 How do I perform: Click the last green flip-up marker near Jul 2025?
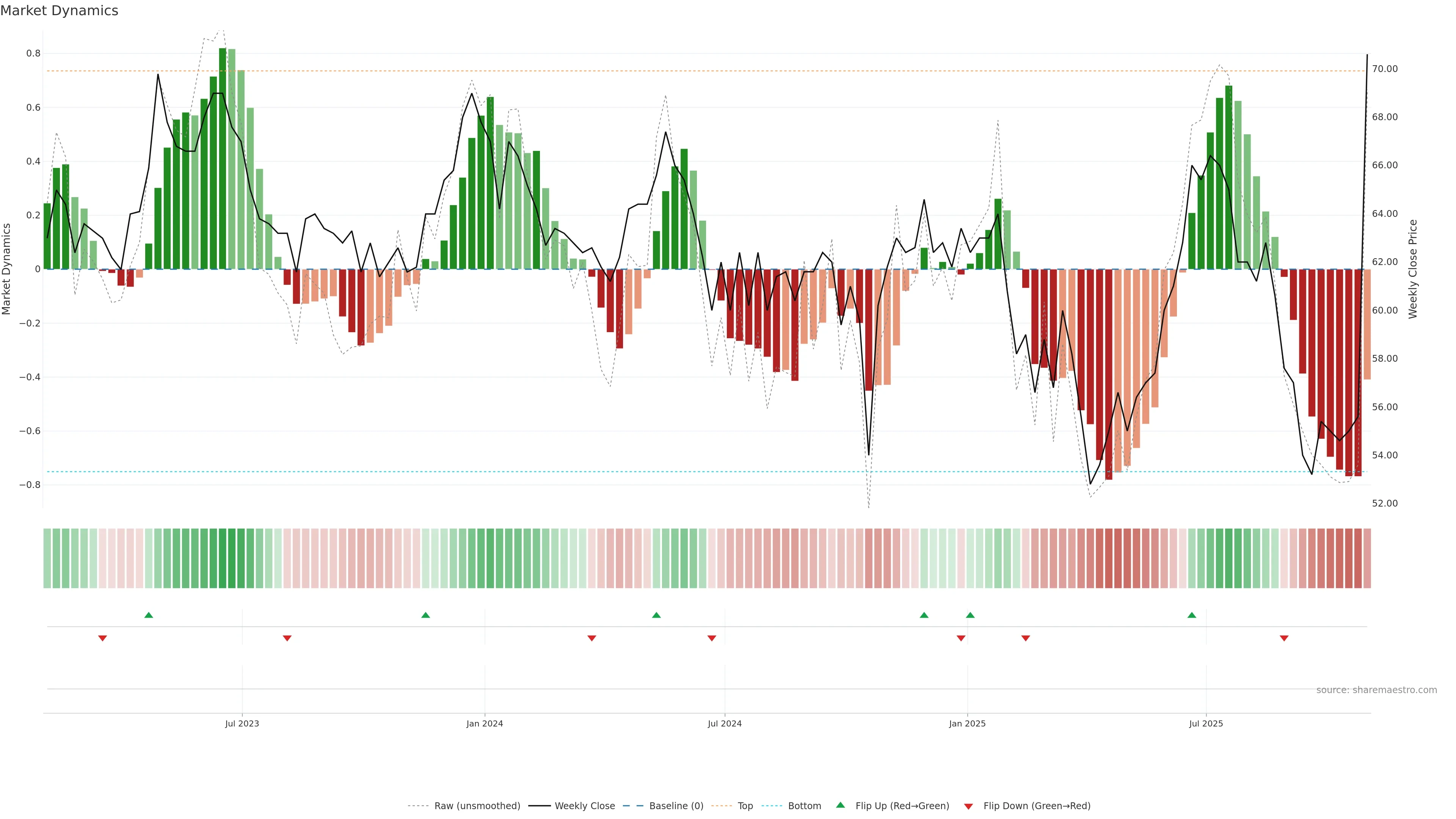pos(1191,615)
